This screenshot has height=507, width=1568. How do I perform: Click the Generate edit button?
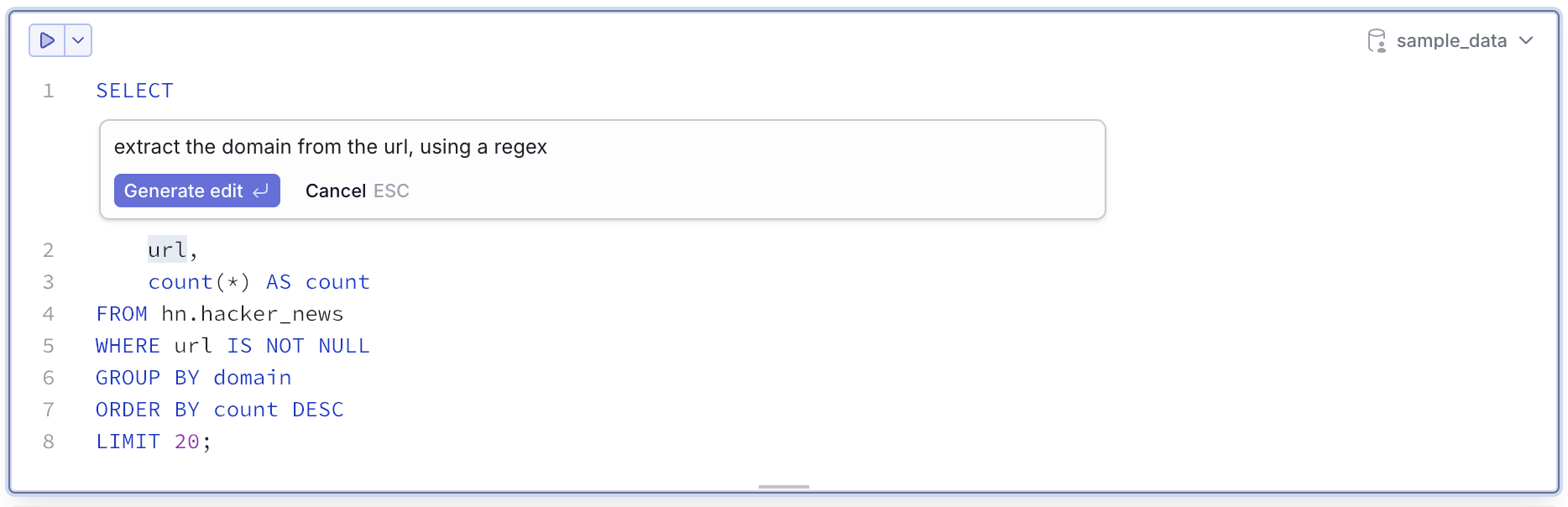pyautogui.click(x=197, y=191)
